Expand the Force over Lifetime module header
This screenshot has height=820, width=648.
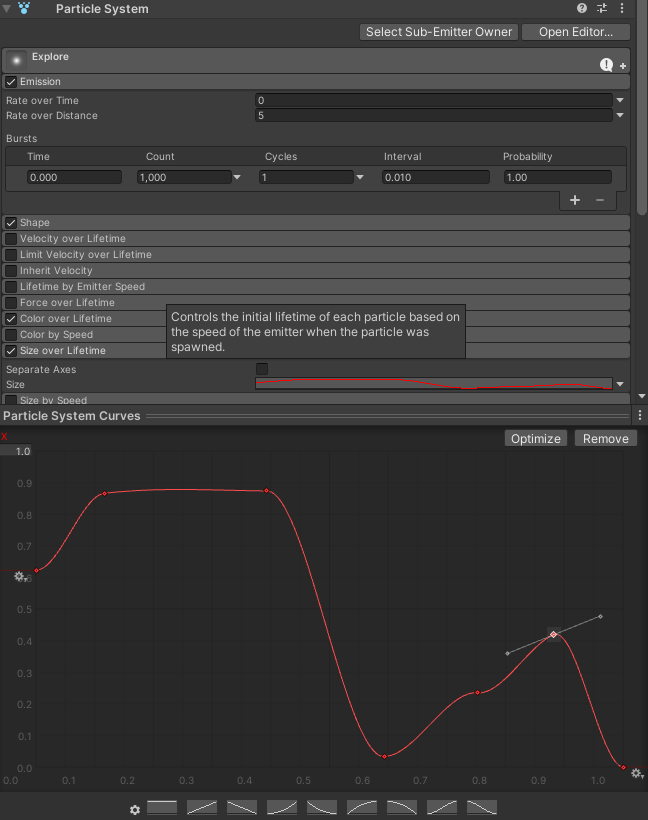[316, 302]
